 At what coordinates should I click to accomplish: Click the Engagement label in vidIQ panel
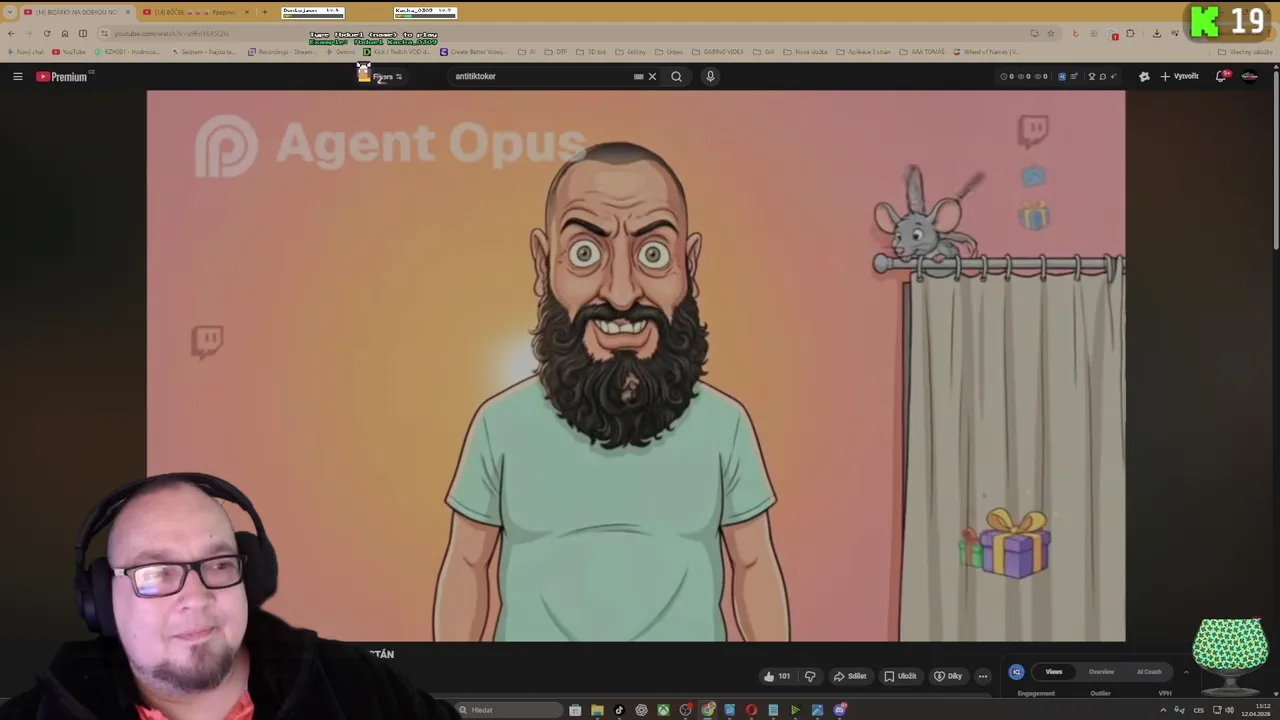(1036, 693)
